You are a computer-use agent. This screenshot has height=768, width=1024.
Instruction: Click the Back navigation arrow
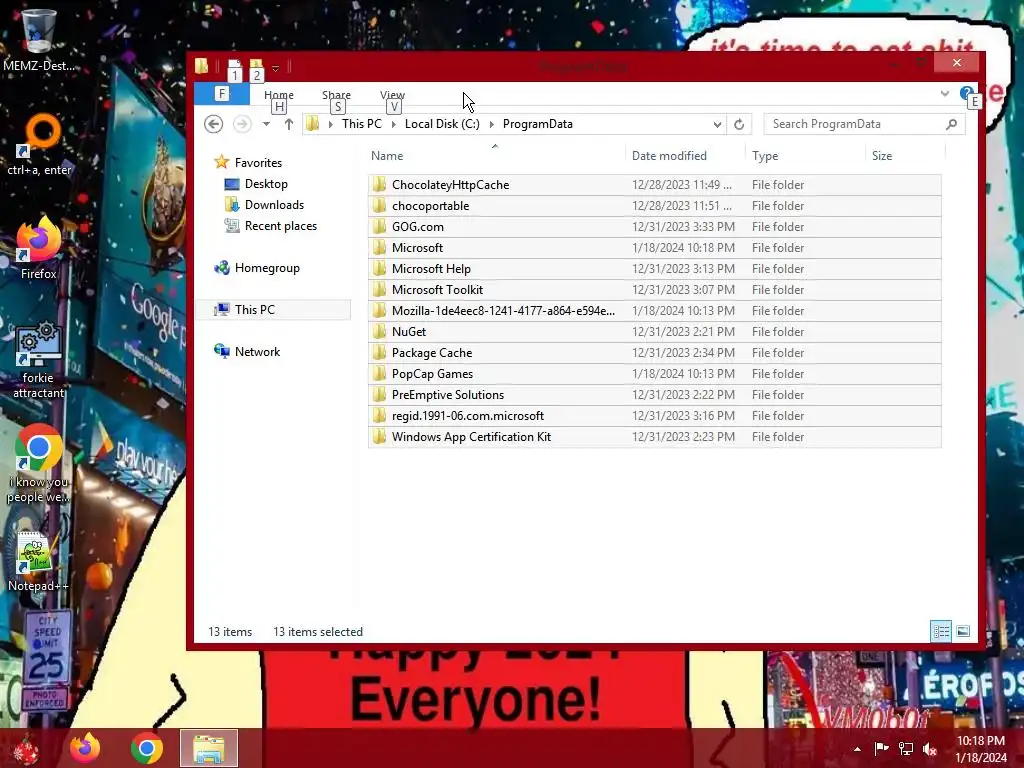tap(214, 124)
